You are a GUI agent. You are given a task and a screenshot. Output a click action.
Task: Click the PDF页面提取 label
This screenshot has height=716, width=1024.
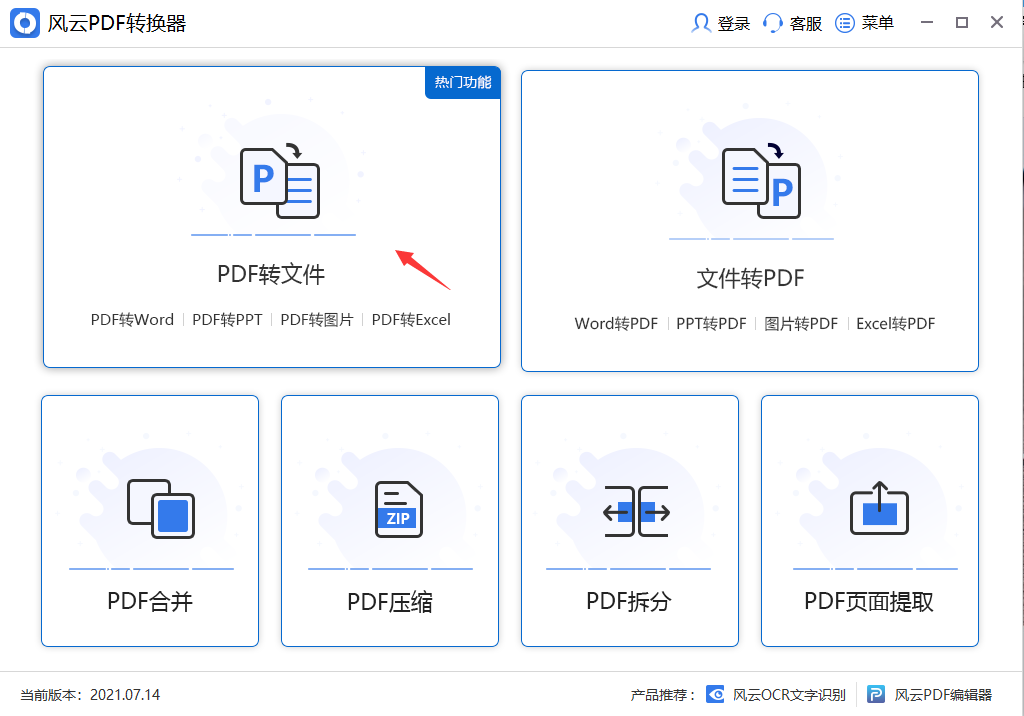(869, 601)
